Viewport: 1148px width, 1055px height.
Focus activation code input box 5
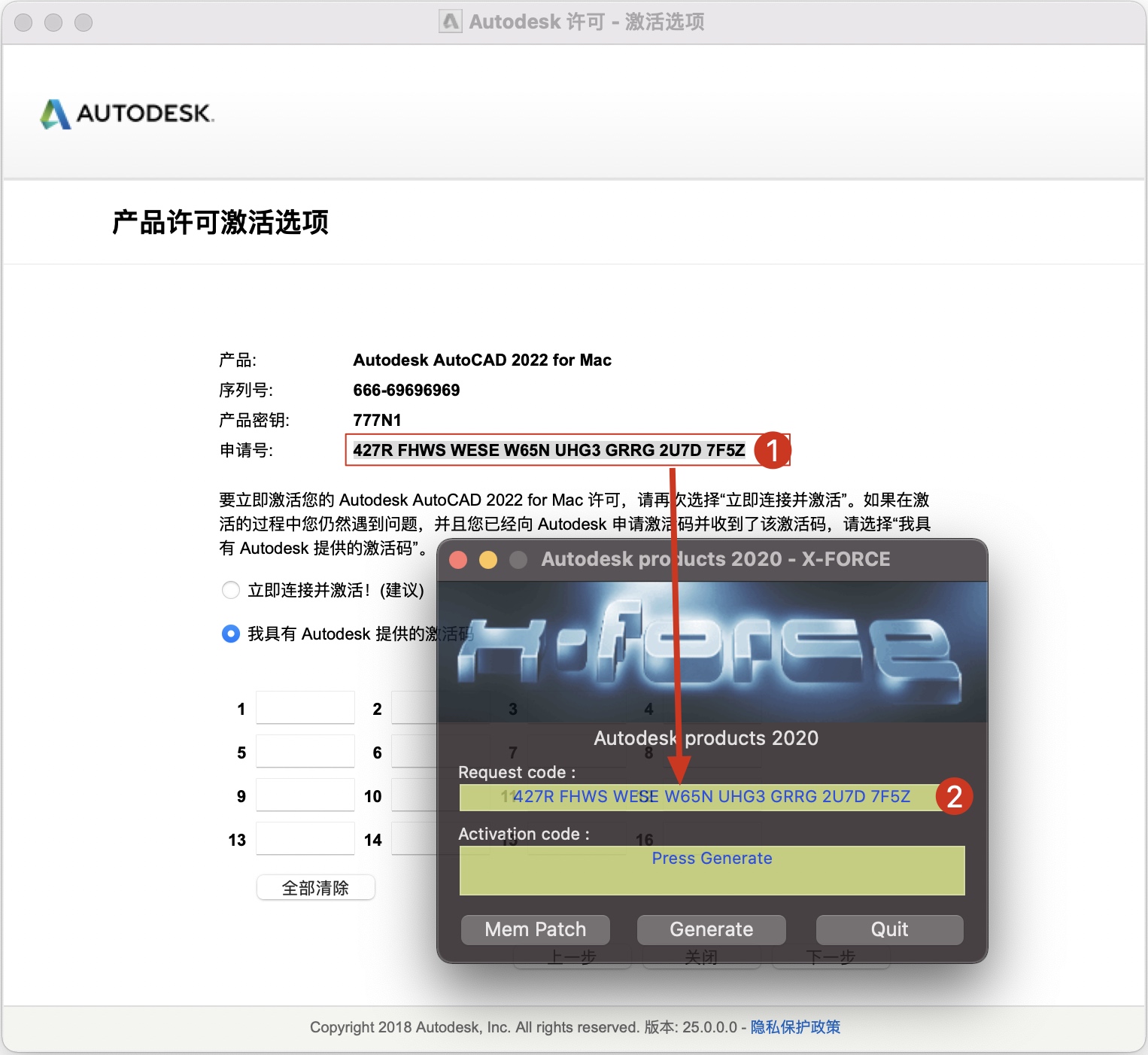tap(305, 752)
